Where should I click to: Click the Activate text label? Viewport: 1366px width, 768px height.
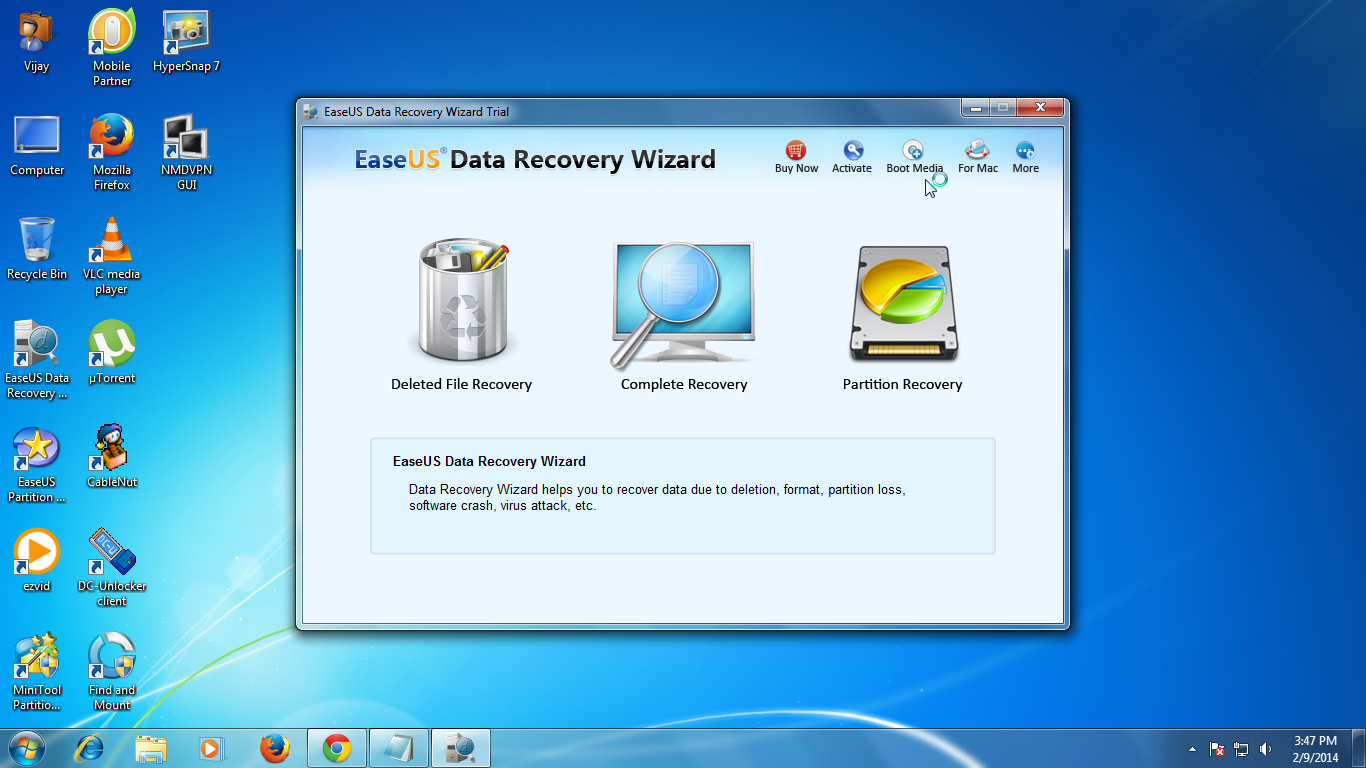pos(852,168)
